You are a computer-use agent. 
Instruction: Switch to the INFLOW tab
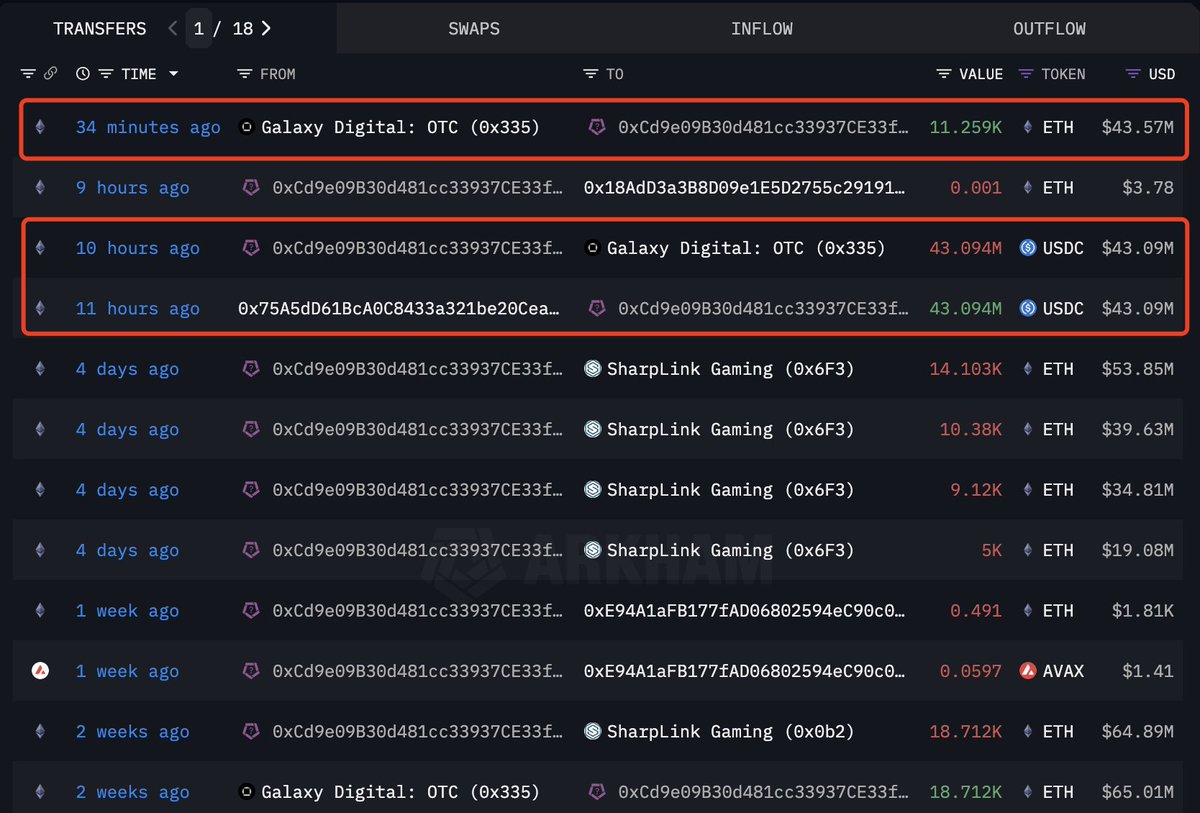[x=762, y=28]
